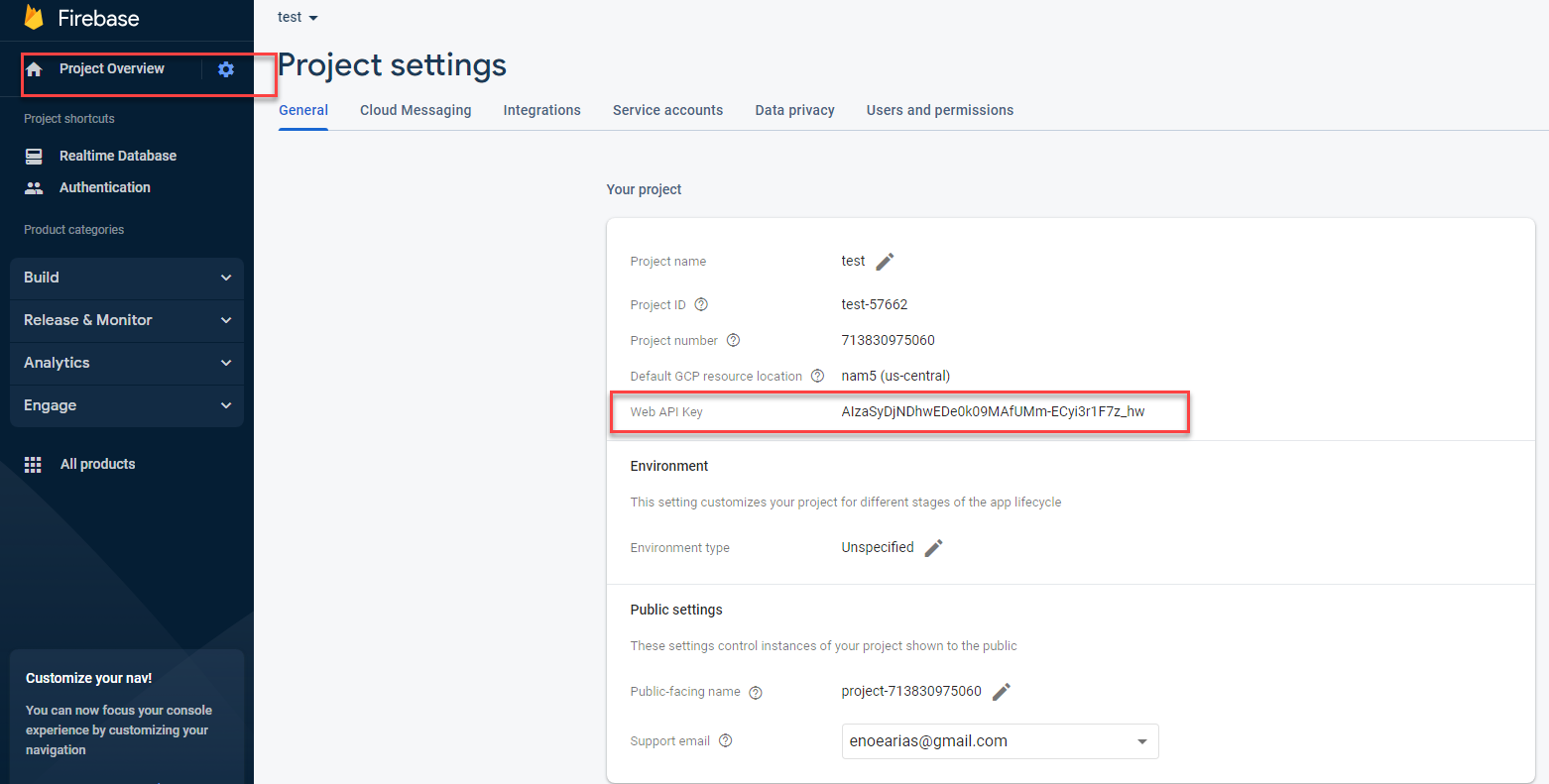Click help icon next to Support email

pyautogui.click(x=726, y=740)
